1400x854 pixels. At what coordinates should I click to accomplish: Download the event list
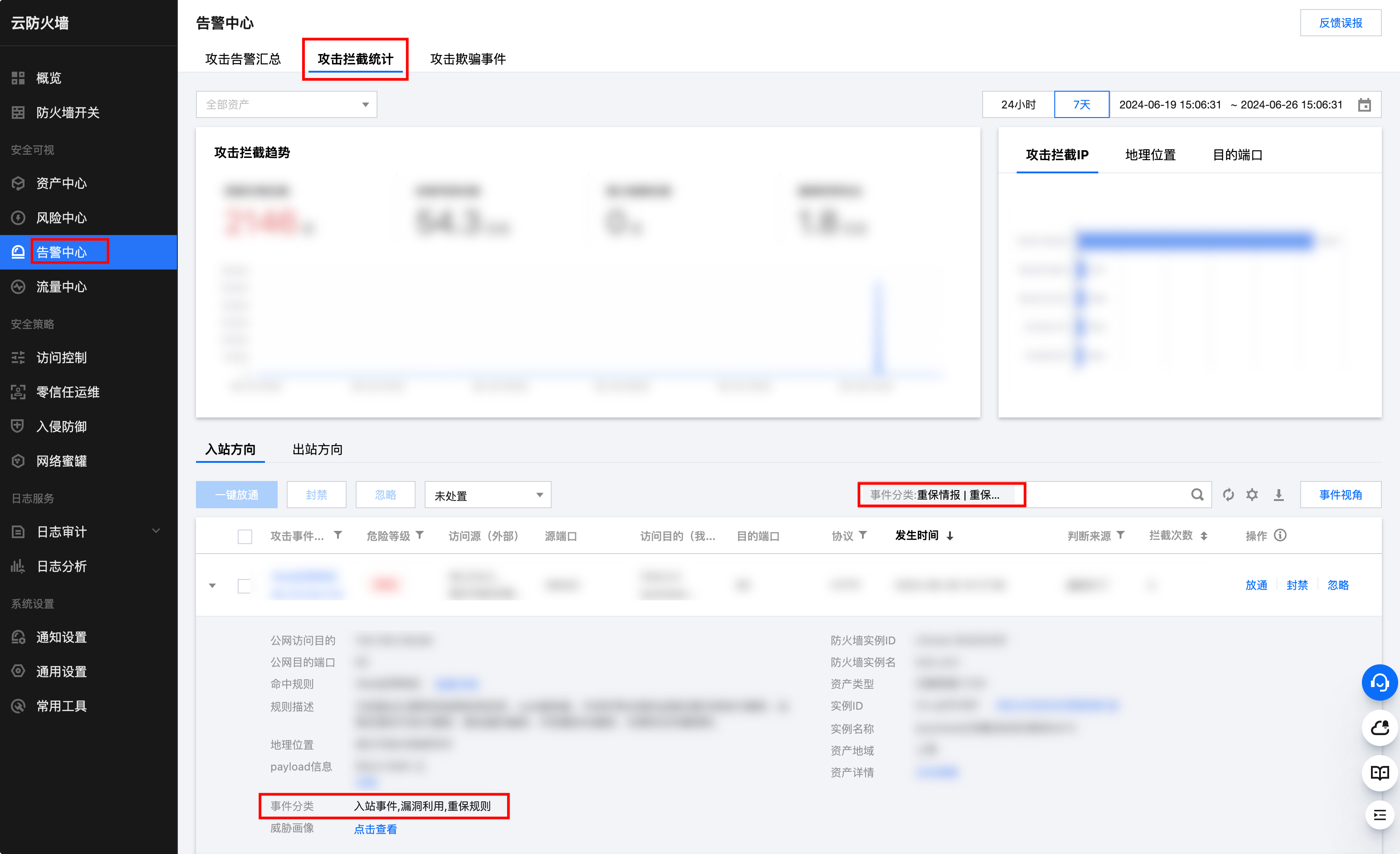1278,495
